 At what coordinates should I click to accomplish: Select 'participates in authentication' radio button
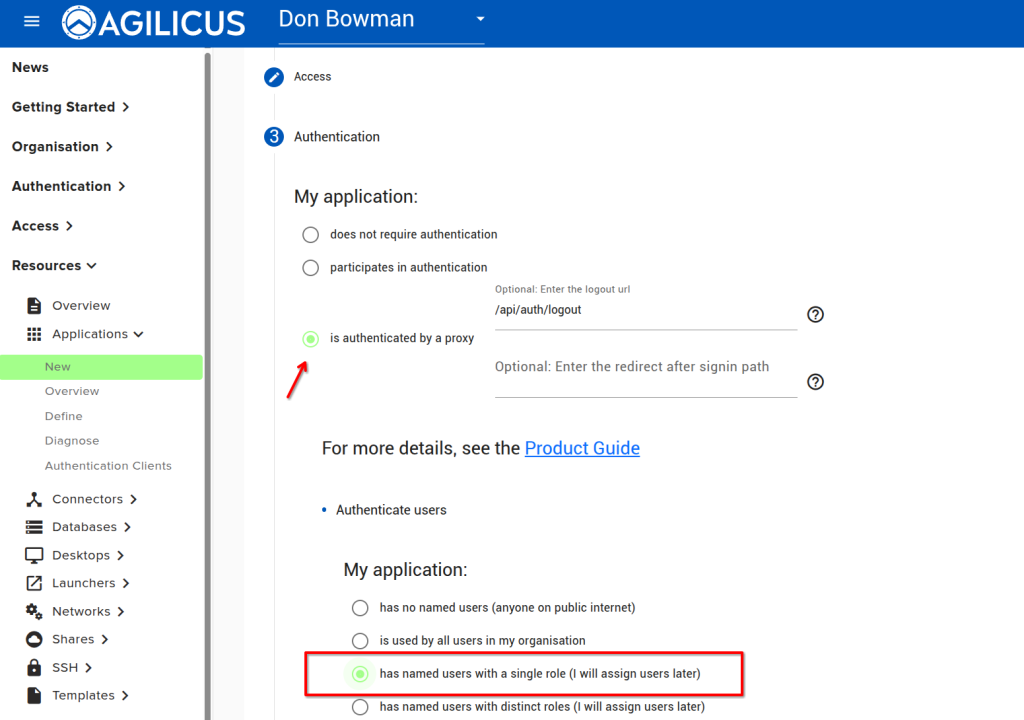click(x=311, y=268)
